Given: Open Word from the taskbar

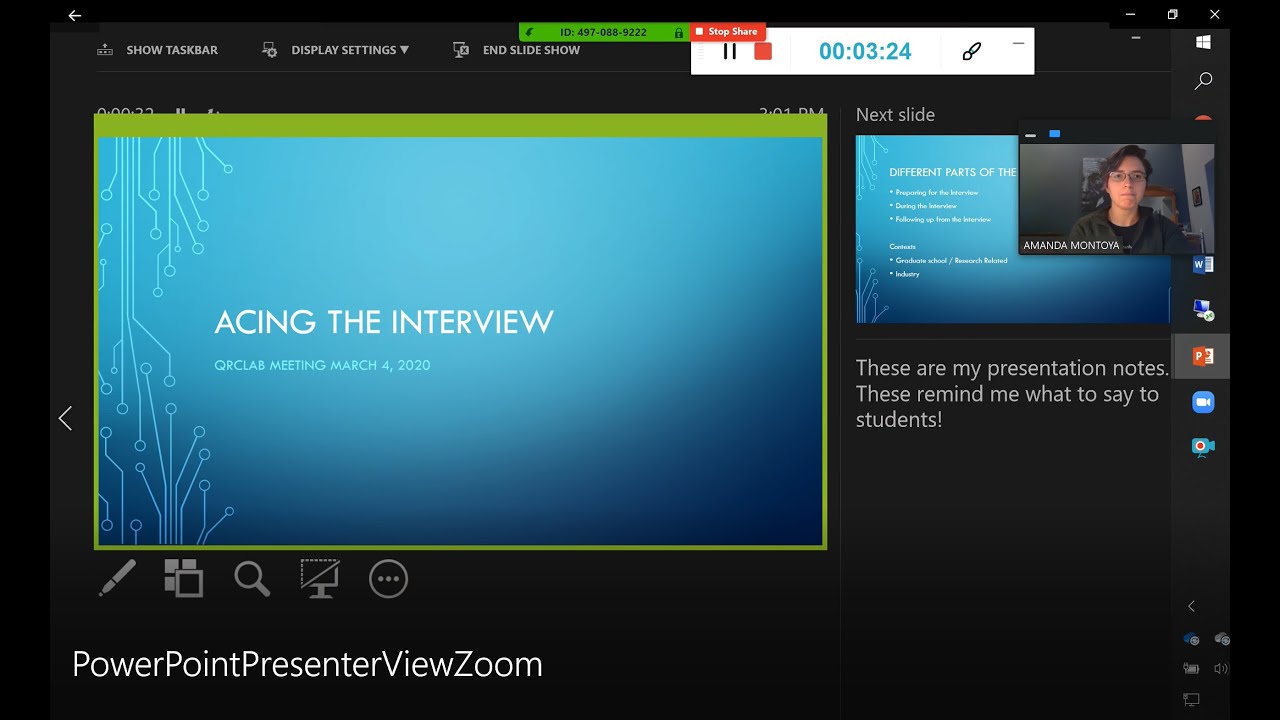Looking at the screenshot, I should [x=1202, y=265].
